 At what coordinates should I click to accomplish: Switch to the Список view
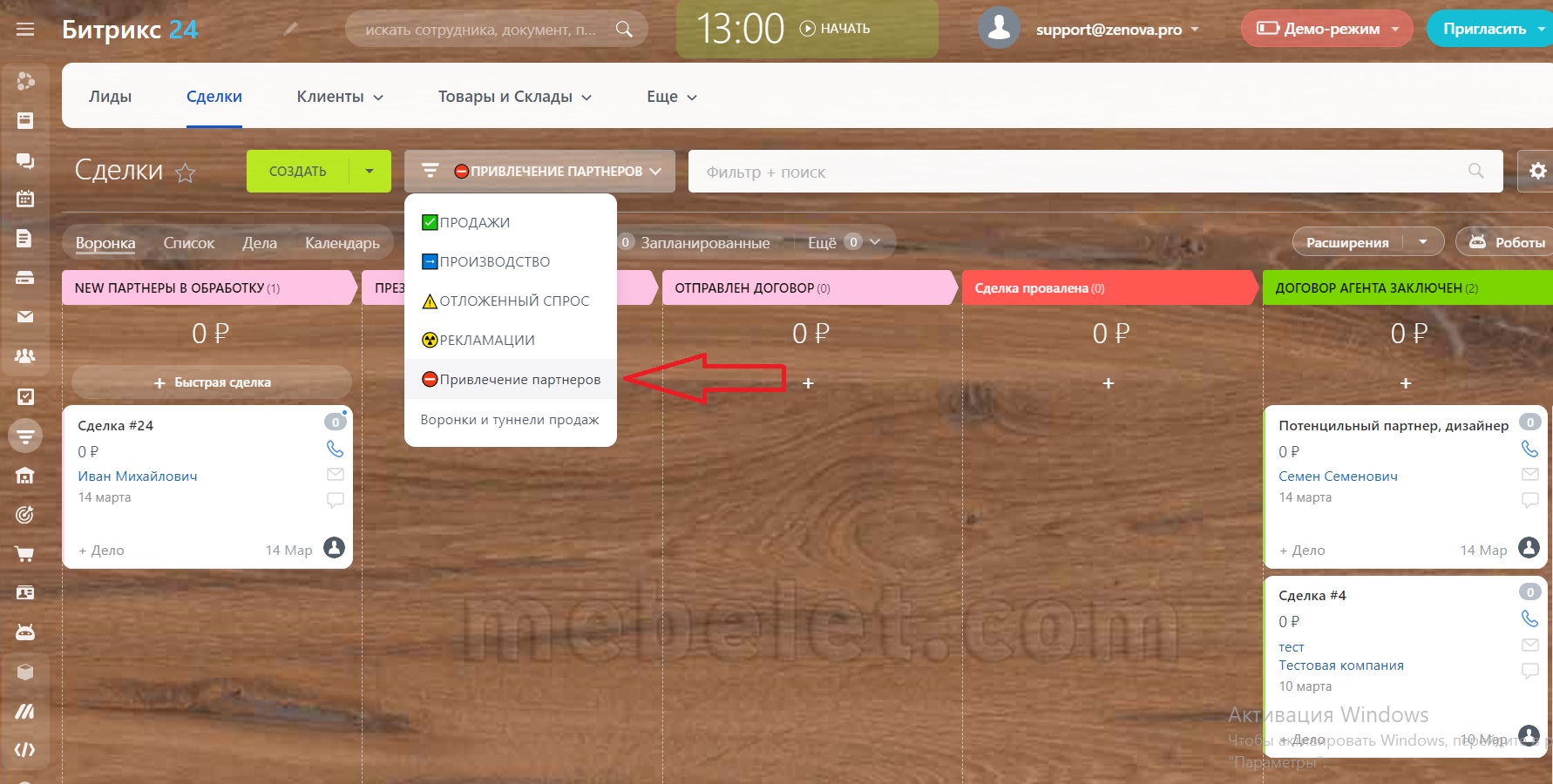tap(189, 243)
